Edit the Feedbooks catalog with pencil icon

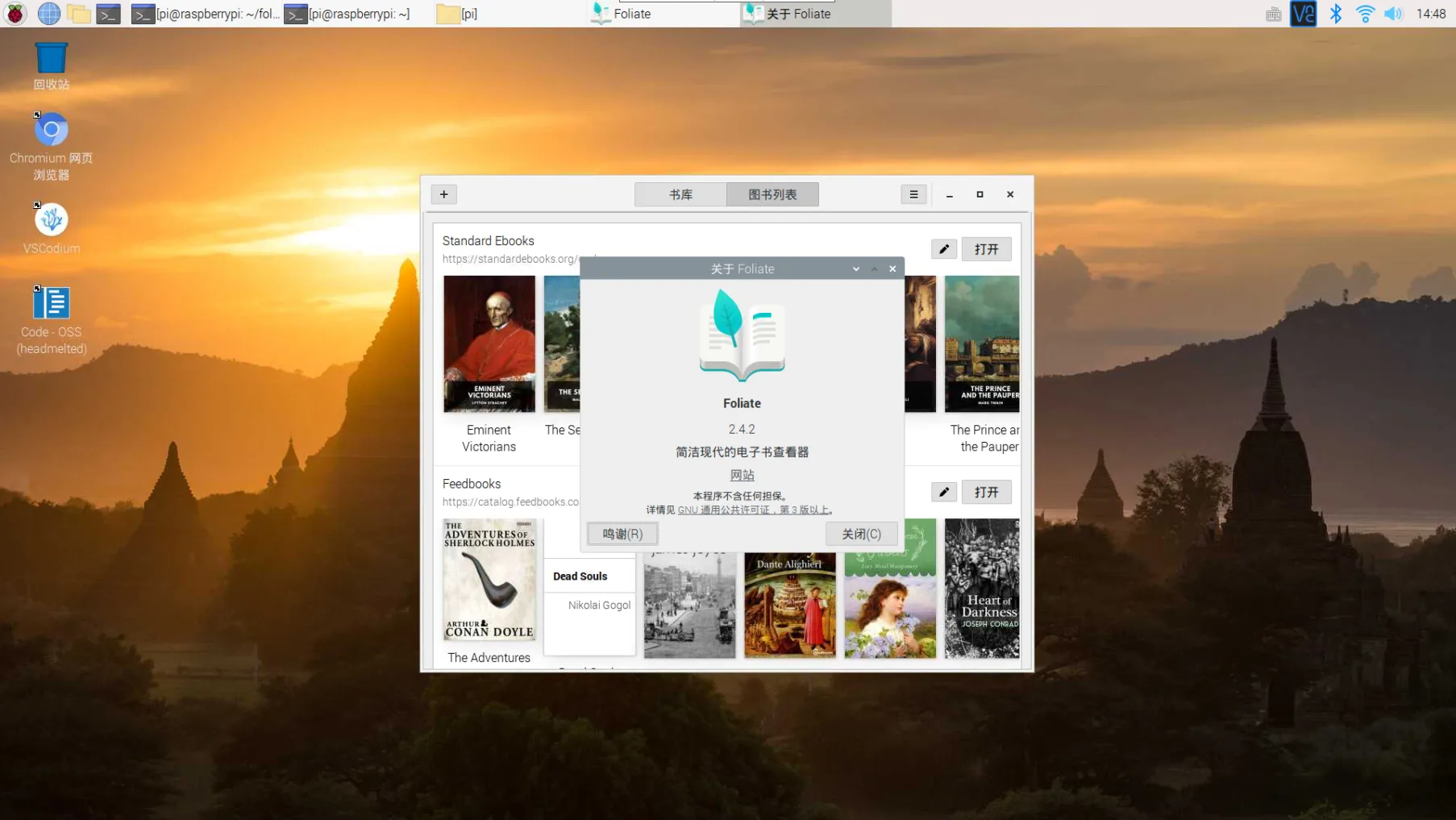pos(944,492)
